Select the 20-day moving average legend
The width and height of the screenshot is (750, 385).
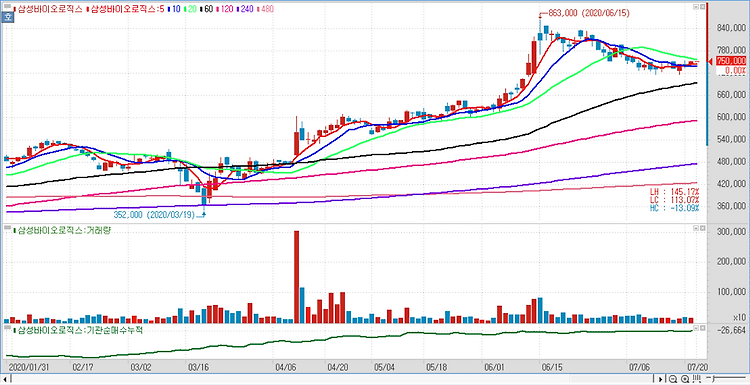point(191,9)
